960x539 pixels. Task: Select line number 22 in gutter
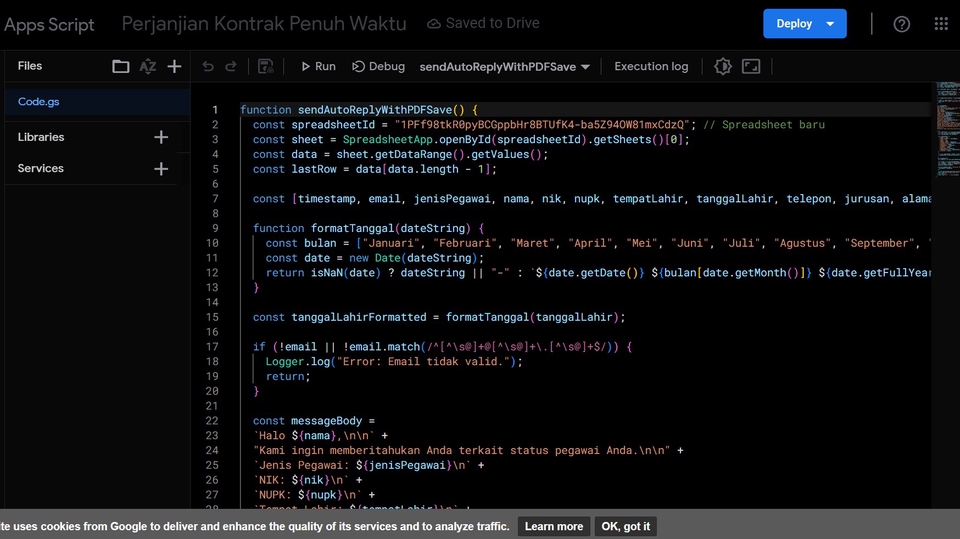(x=212, y=421)
